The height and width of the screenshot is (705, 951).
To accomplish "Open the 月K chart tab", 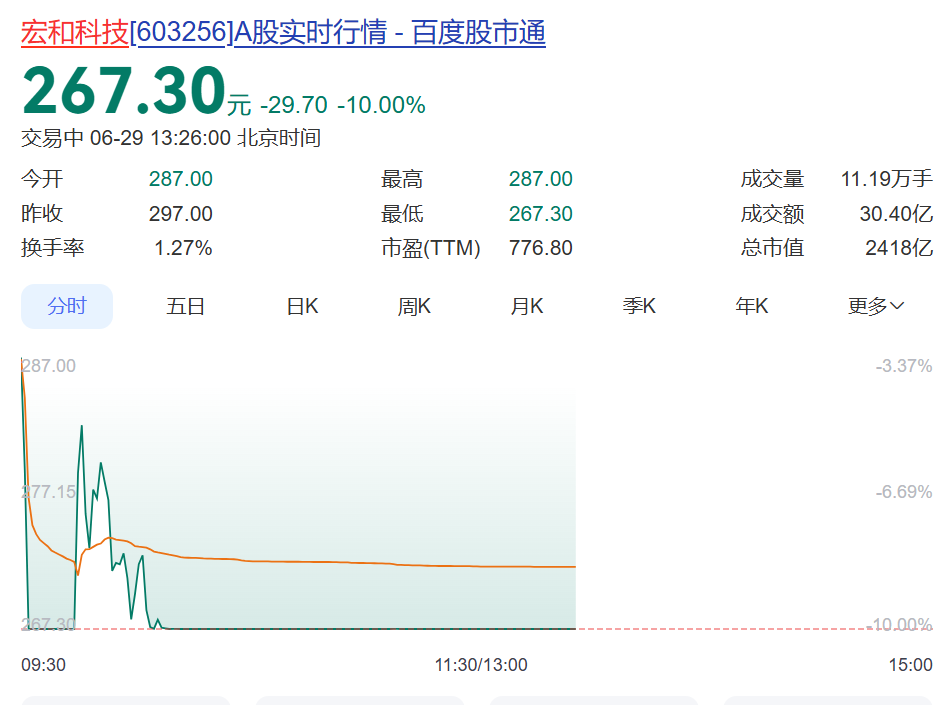I will pyautogui.click(x=526, y=306).
